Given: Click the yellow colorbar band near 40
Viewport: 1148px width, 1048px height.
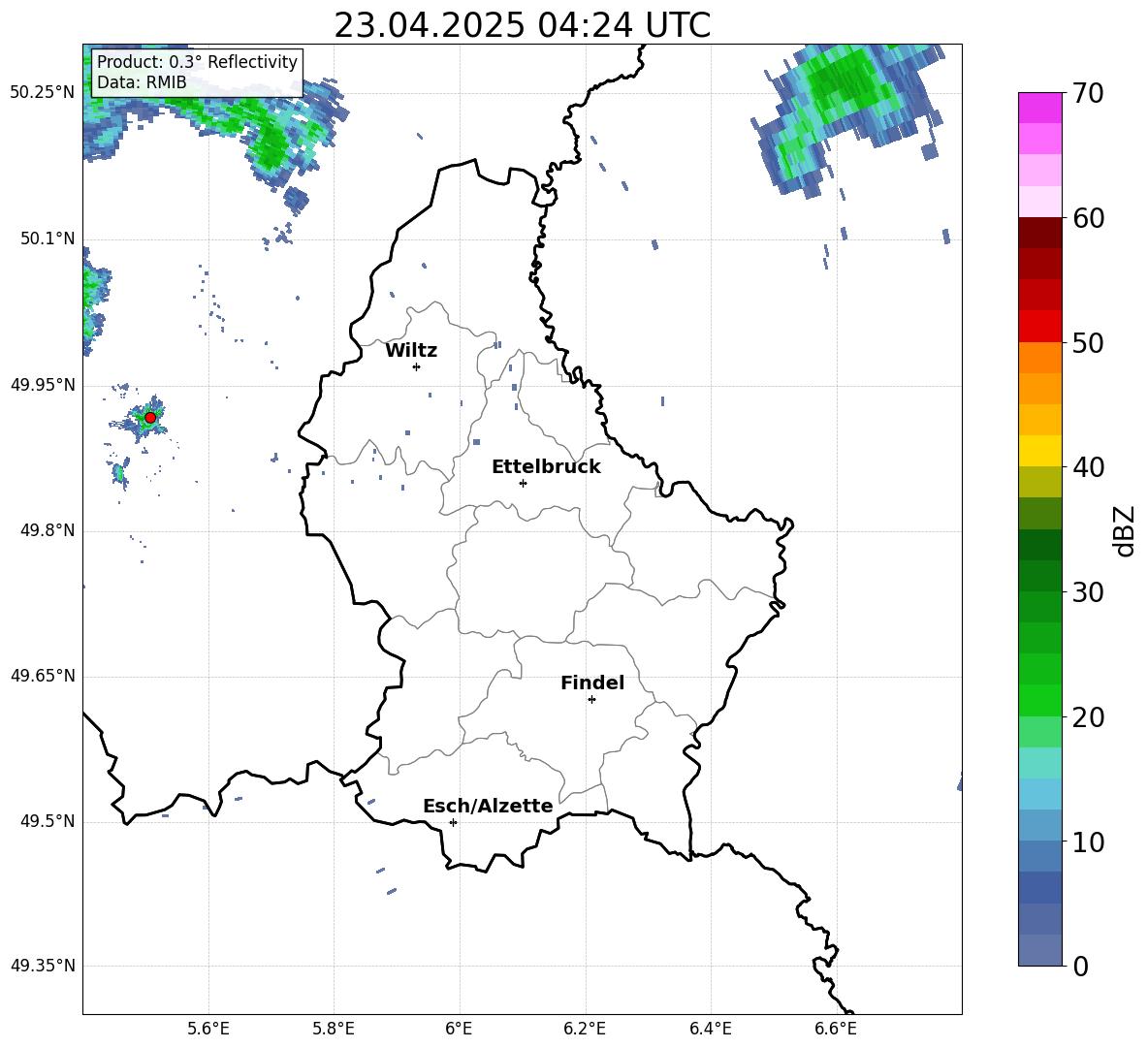Looking at the screenshot, I should point(1040,451).
